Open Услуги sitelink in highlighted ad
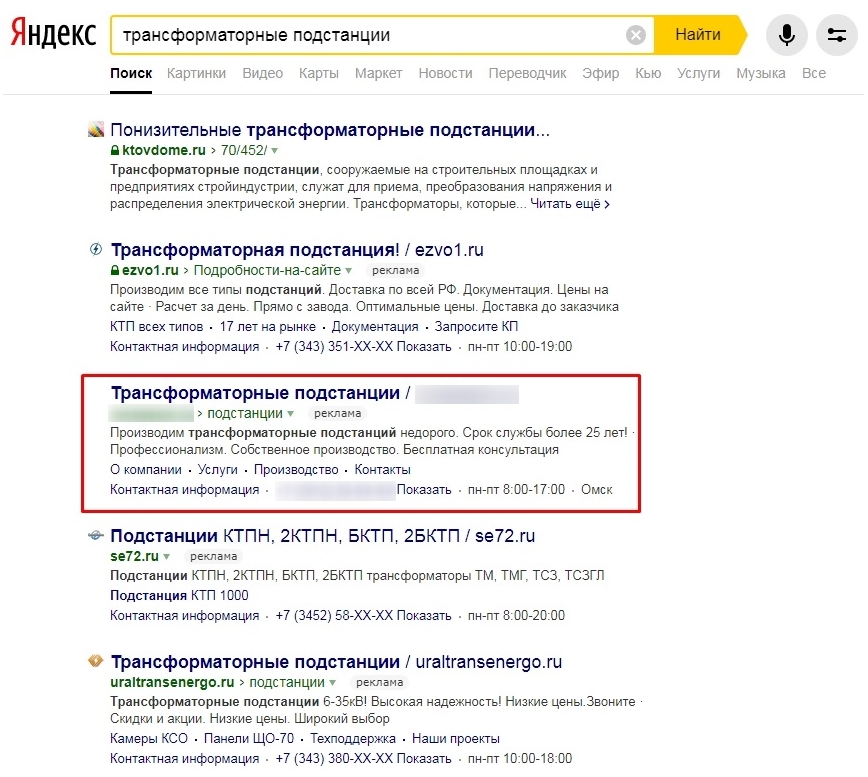This screenshot has width=868, height=777. [218, 469]
